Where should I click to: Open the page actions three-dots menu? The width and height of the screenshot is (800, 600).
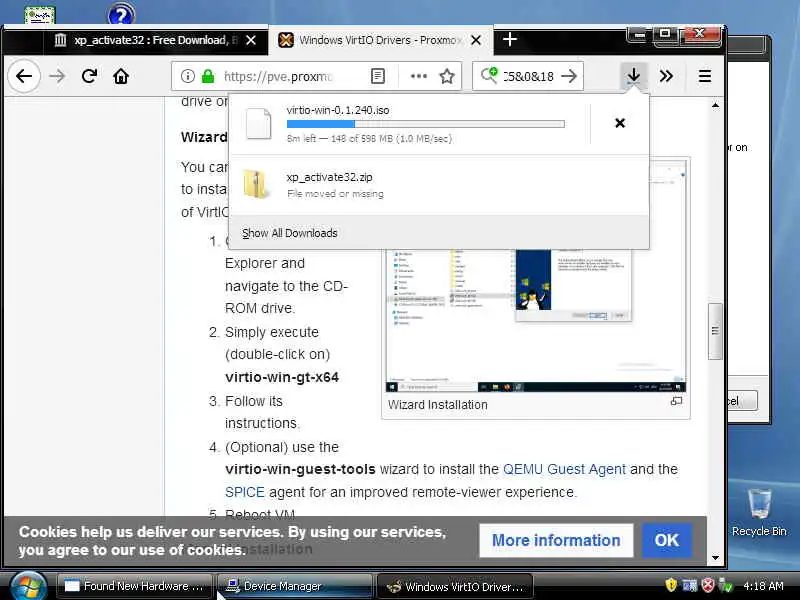(x=418, y=77)
